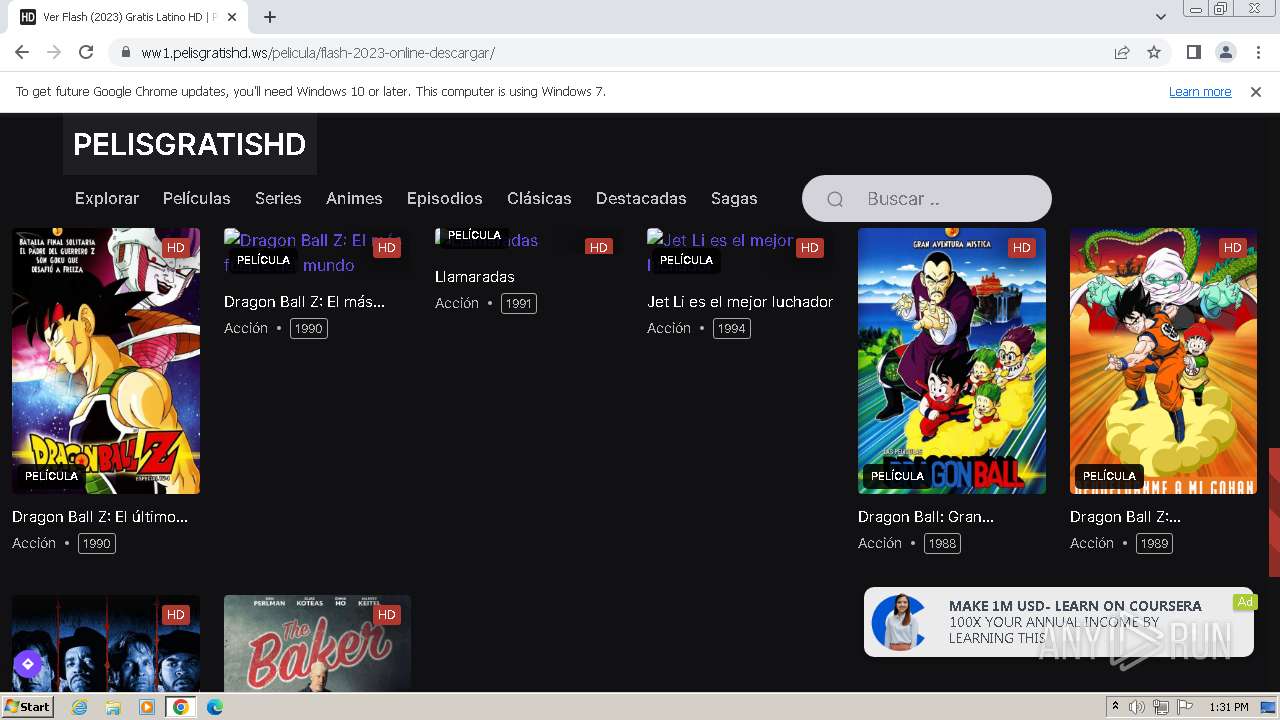This screenshot has height=720, width=1280.
Task: Open the Dragon Ball Z Gohan poster
Action: [1163, 361]
